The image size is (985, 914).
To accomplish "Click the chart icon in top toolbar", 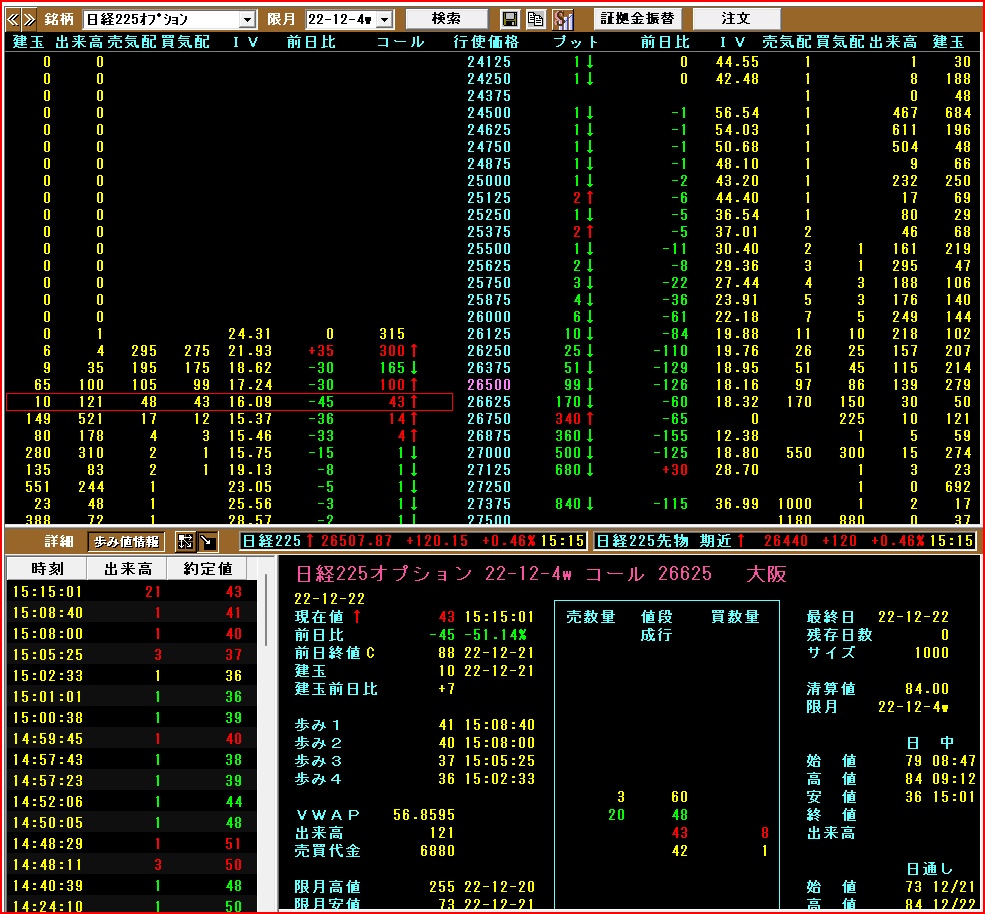I will pos(563,19).
